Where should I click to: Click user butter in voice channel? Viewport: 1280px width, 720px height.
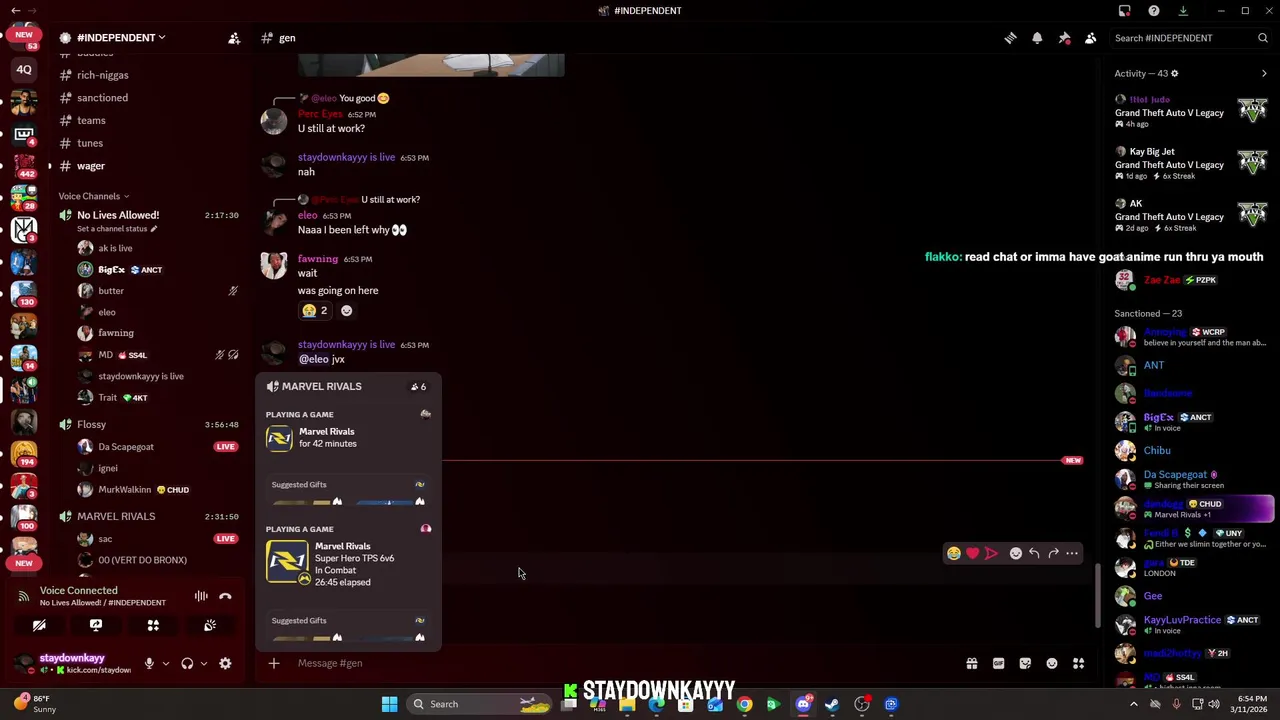coord(111,291)
